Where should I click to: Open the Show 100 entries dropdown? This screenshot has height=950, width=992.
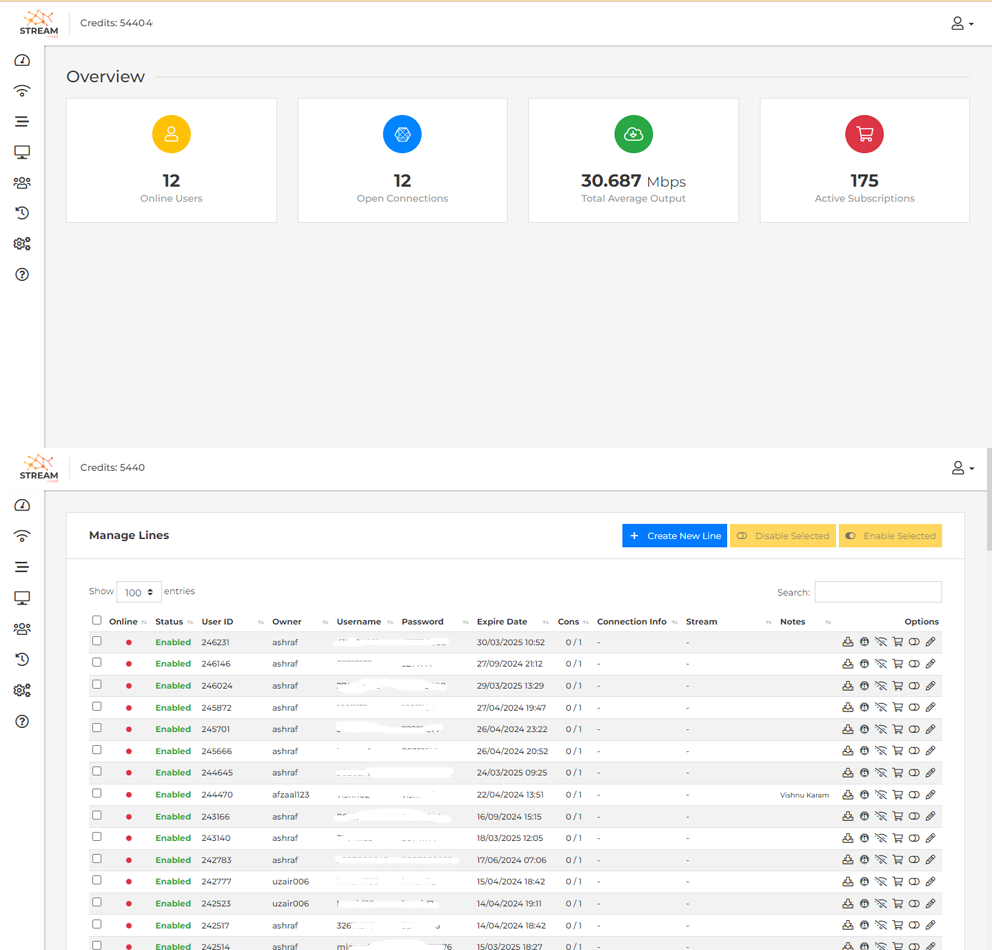(139, 592)
